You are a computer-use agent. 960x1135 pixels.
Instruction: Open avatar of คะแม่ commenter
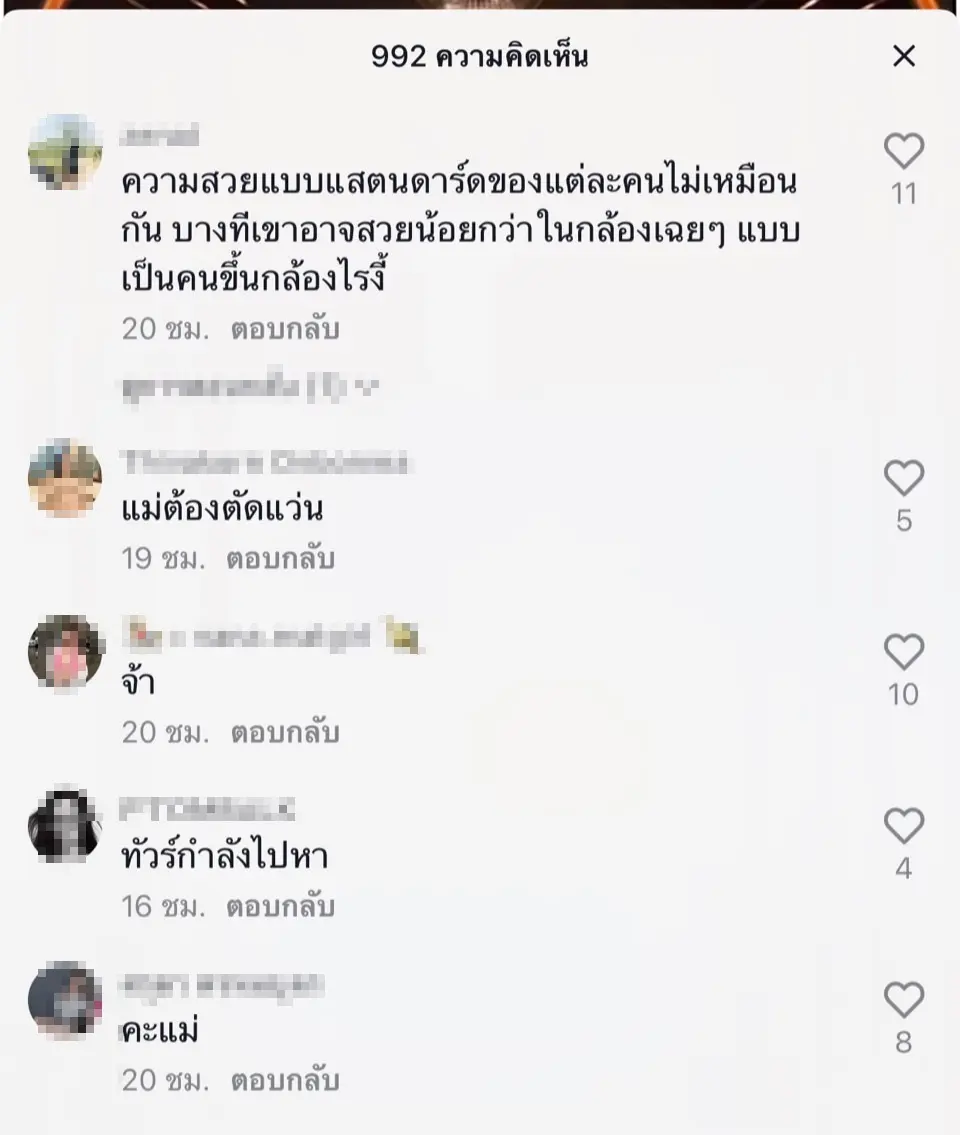[x=65, y=1000]
